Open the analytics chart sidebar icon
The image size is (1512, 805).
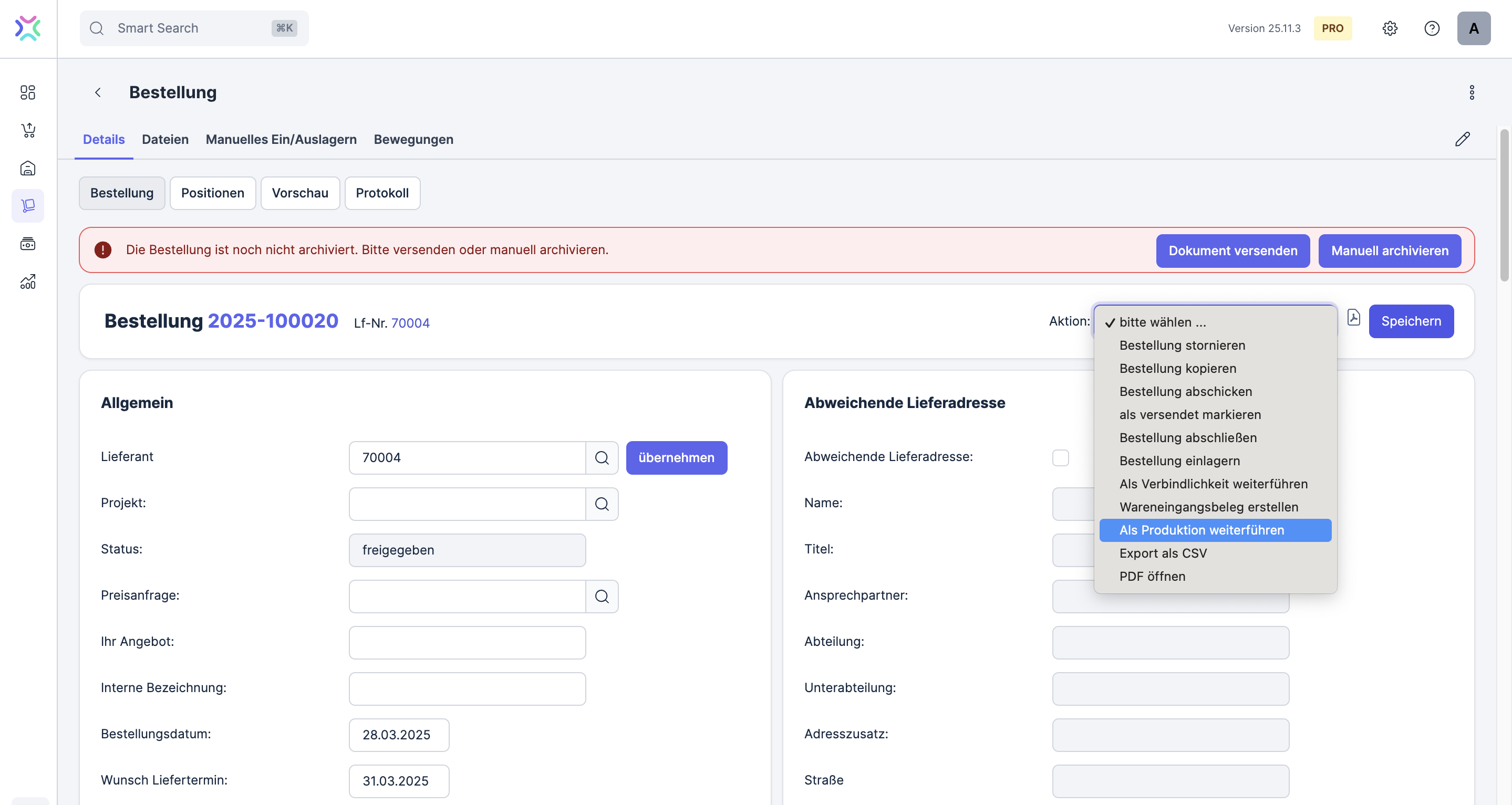click(x=28, y=281)
